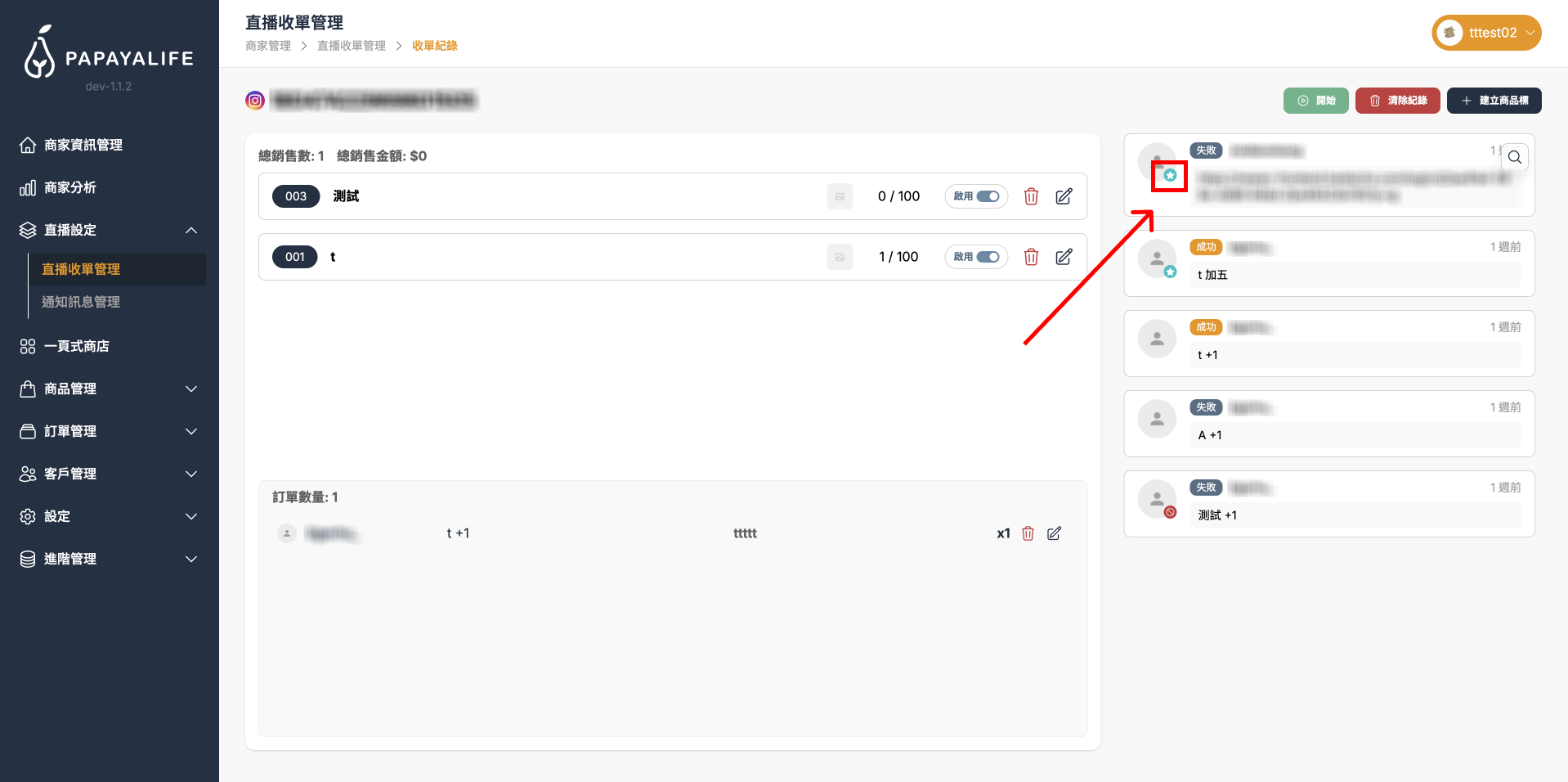Image resolution: width=1568 pixels, height=782 pixels.
Task: Toggle 啟用 switch for product 001
Action: (x=988, y=257)
